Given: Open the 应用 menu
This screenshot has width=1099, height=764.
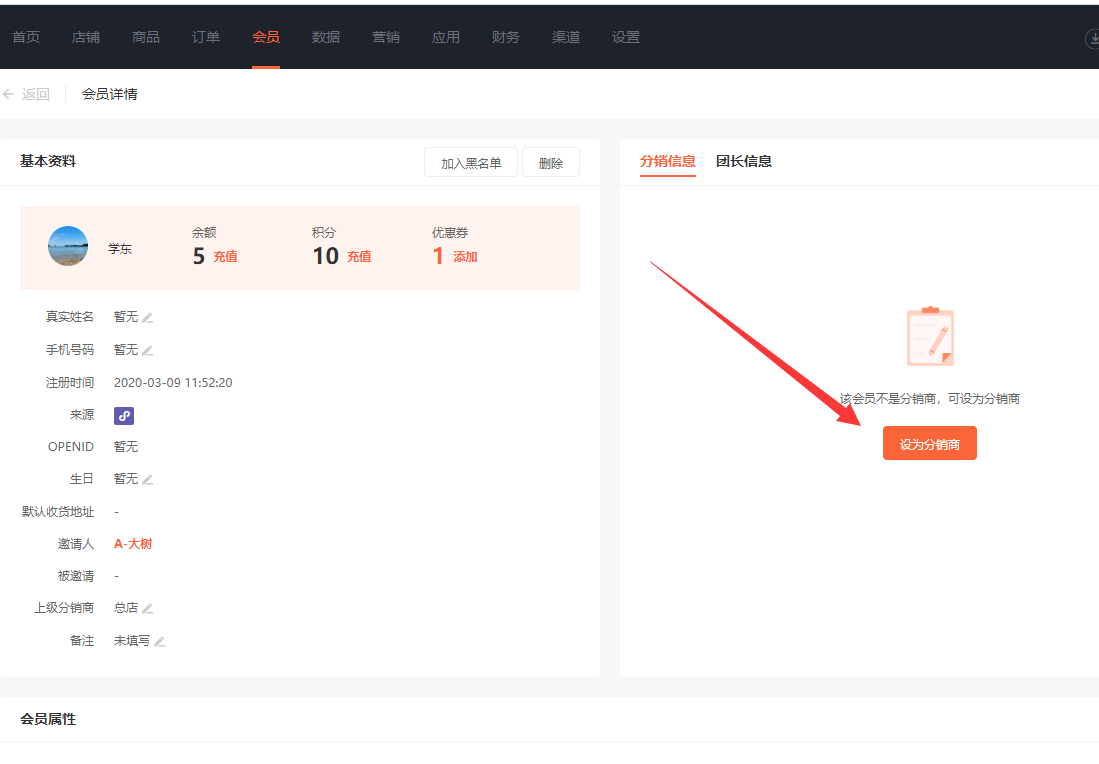Looking at the screenshot, I should [x=446, y=37].
